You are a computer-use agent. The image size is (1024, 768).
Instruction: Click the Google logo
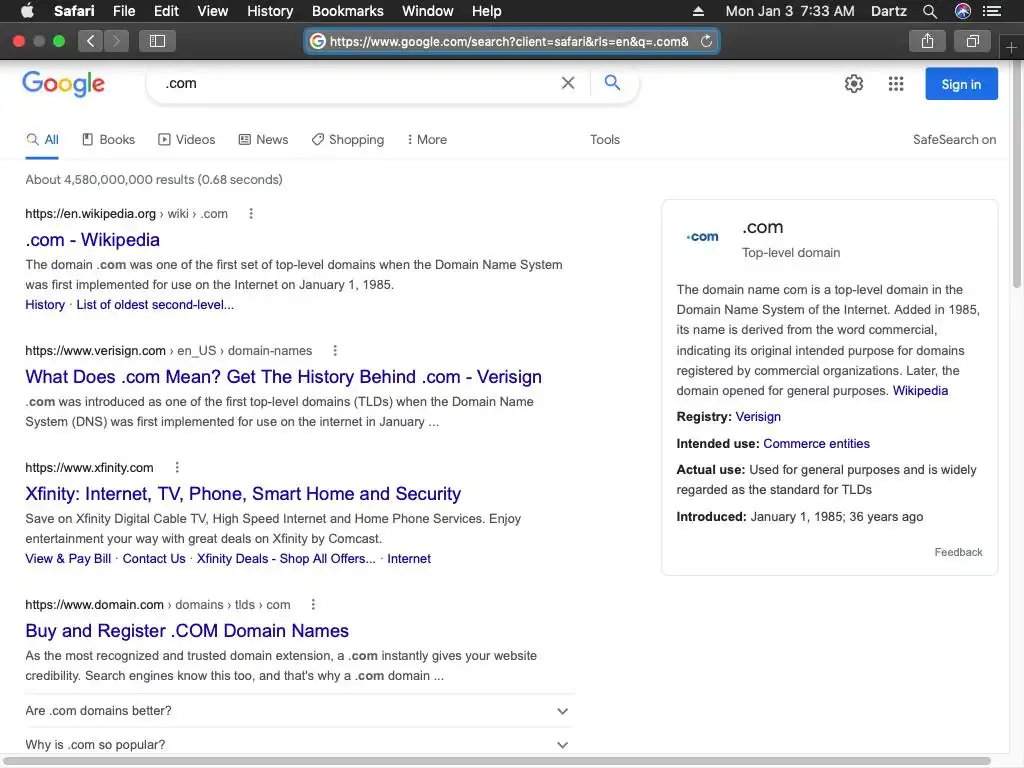pyautogui.click(x=63, y=84)
